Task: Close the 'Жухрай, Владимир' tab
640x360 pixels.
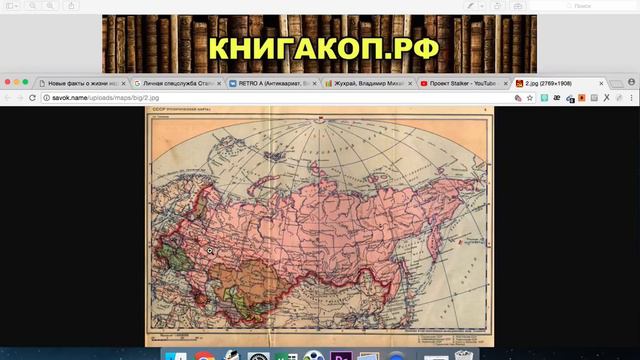Action: [x=410, y=83]
